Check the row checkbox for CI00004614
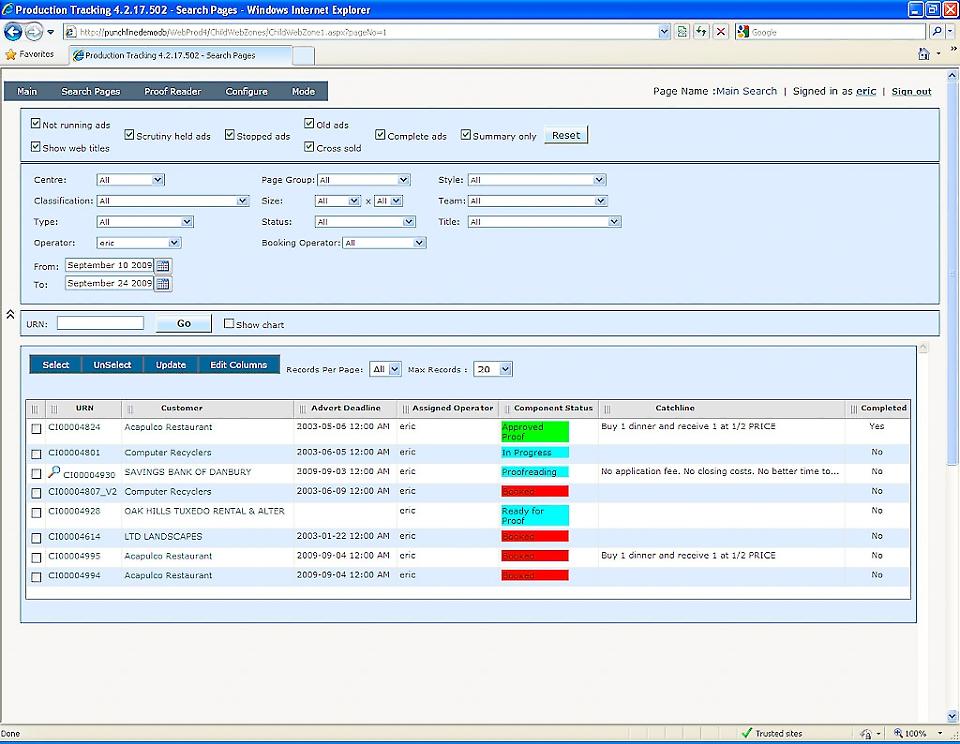 36,538
